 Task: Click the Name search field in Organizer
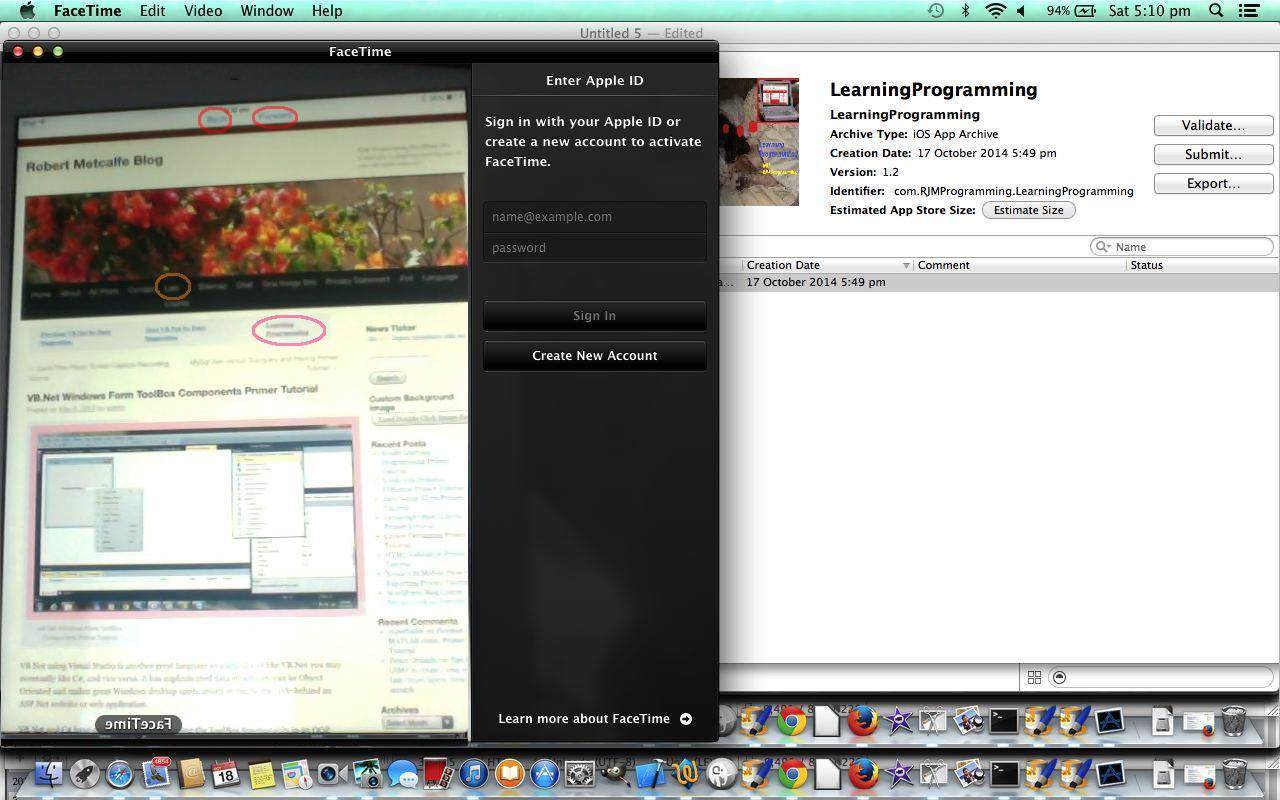[1182, 247]
